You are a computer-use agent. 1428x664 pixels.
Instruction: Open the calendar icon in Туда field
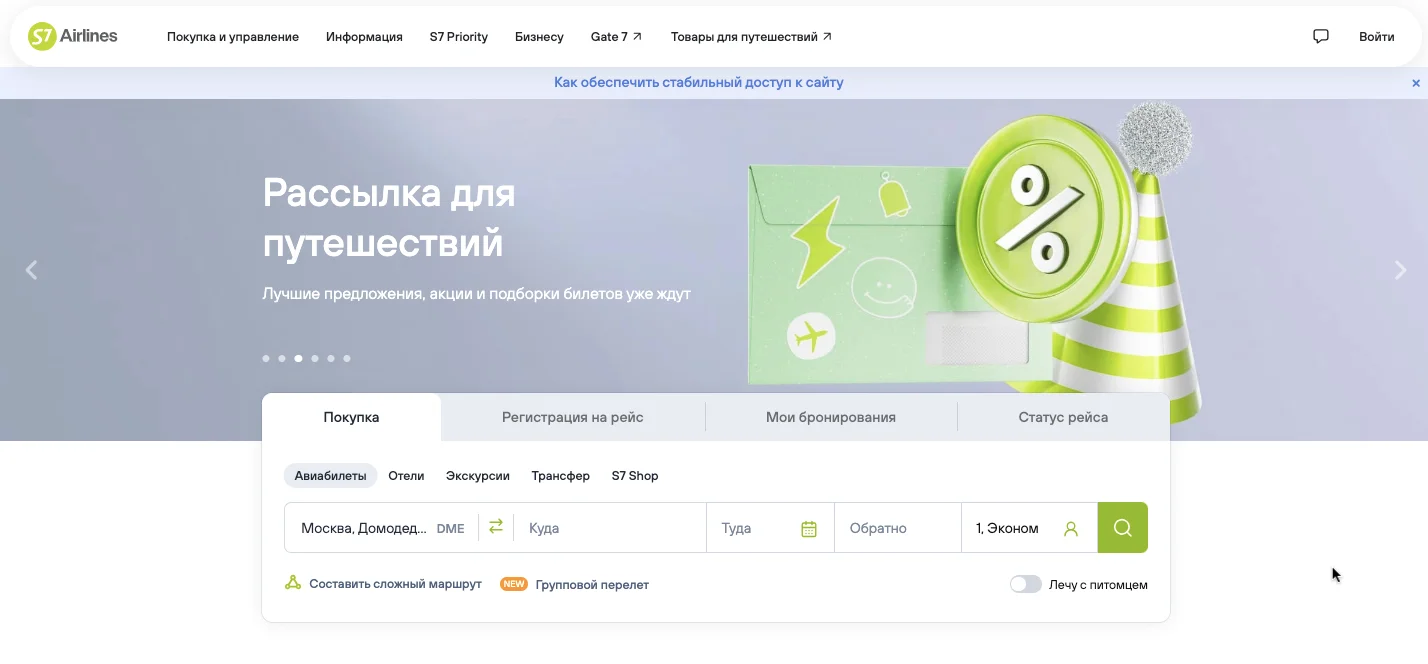809,529
